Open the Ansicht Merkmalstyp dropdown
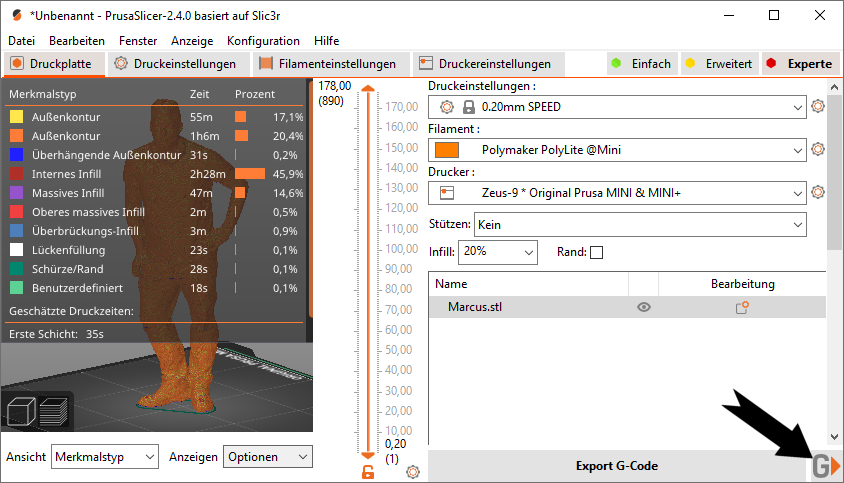 [105, 457]
